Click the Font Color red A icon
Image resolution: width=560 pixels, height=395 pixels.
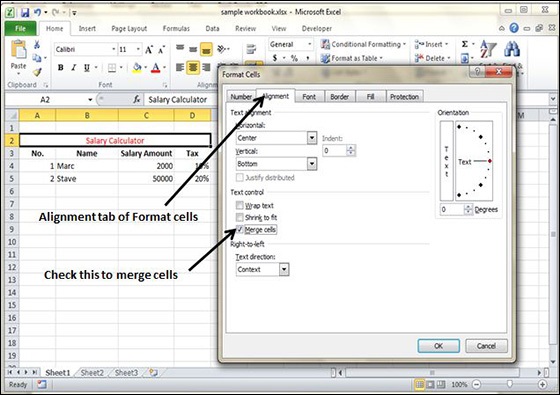[155, 68]
